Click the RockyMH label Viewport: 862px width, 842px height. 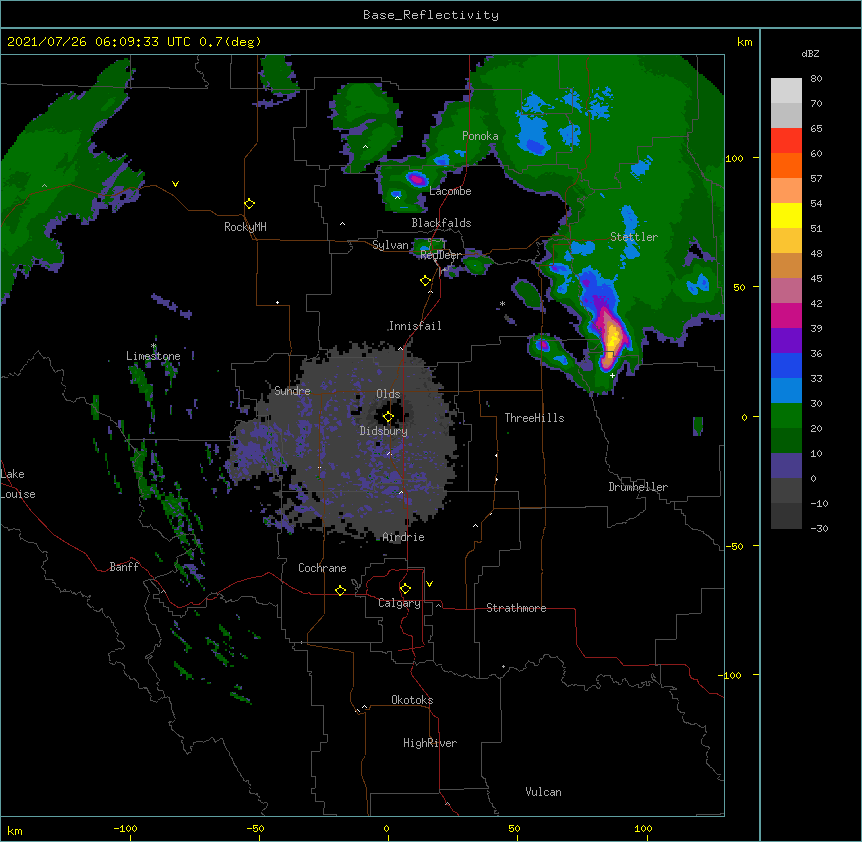click(x=245, y=227)
